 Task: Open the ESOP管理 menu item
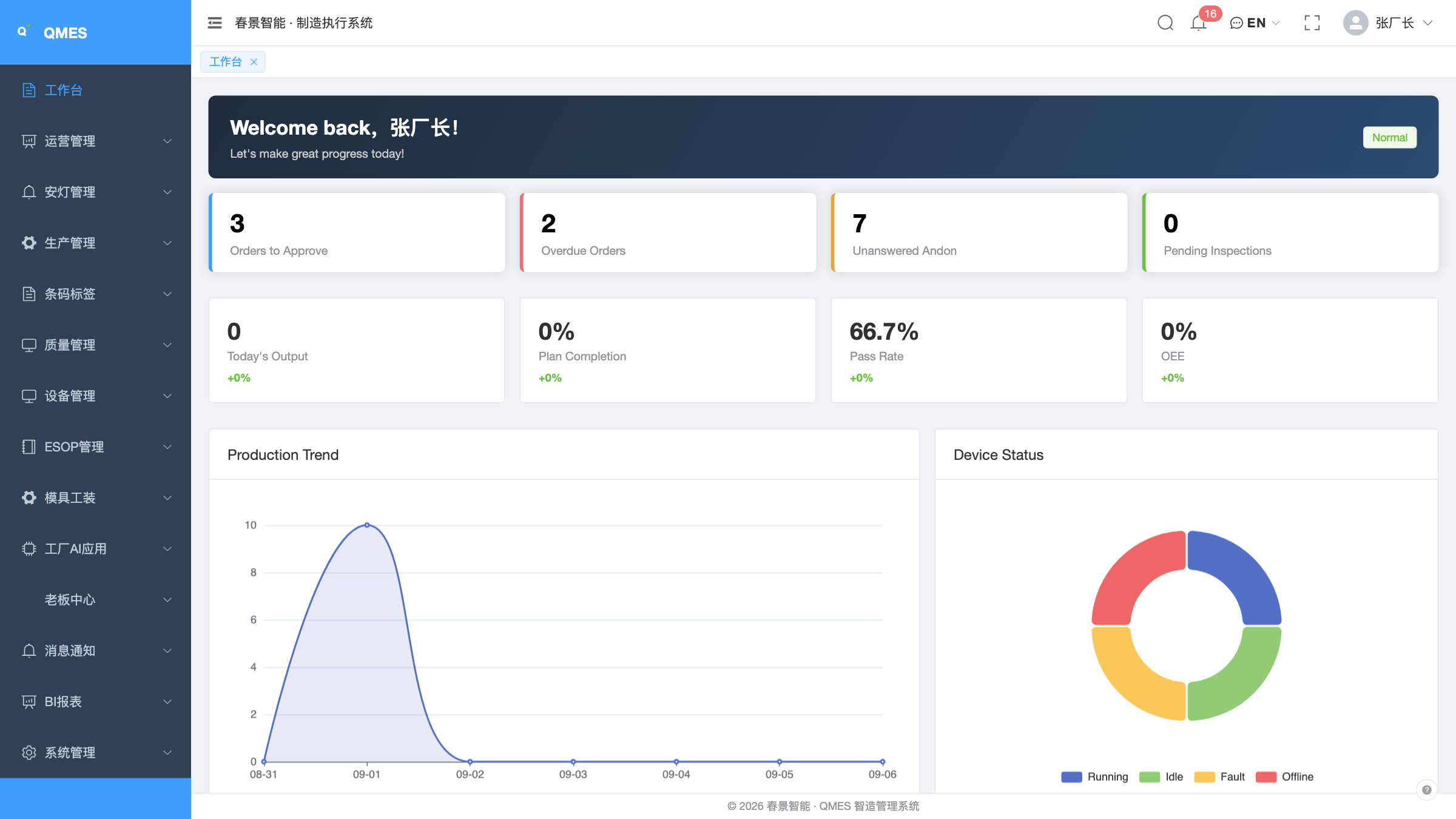coord(95,447)
